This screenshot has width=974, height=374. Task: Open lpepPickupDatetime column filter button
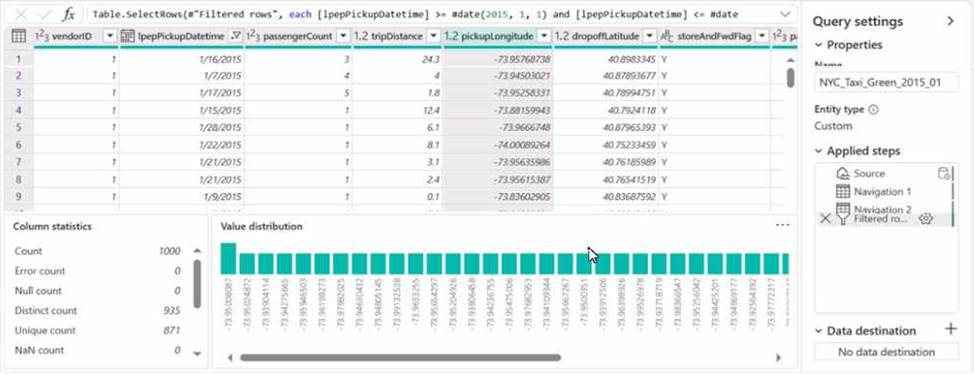tap(235, 37)
